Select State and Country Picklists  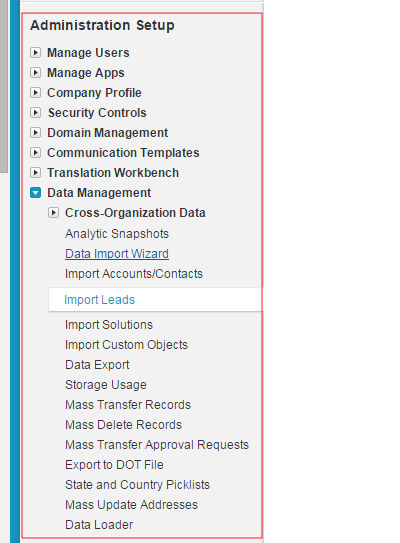coord(137,485)
